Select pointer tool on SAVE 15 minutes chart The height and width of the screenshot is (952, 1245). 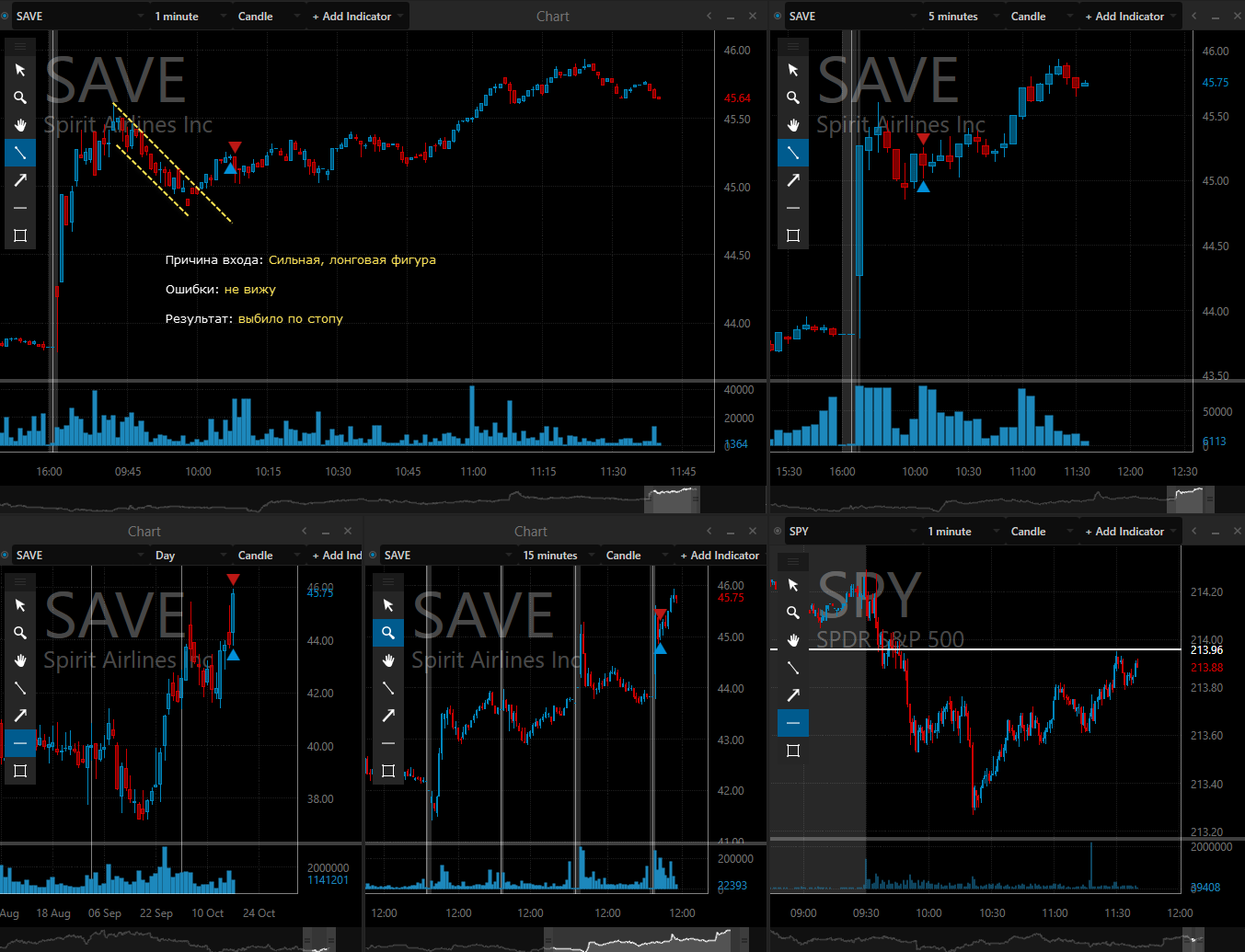point(388,605)
